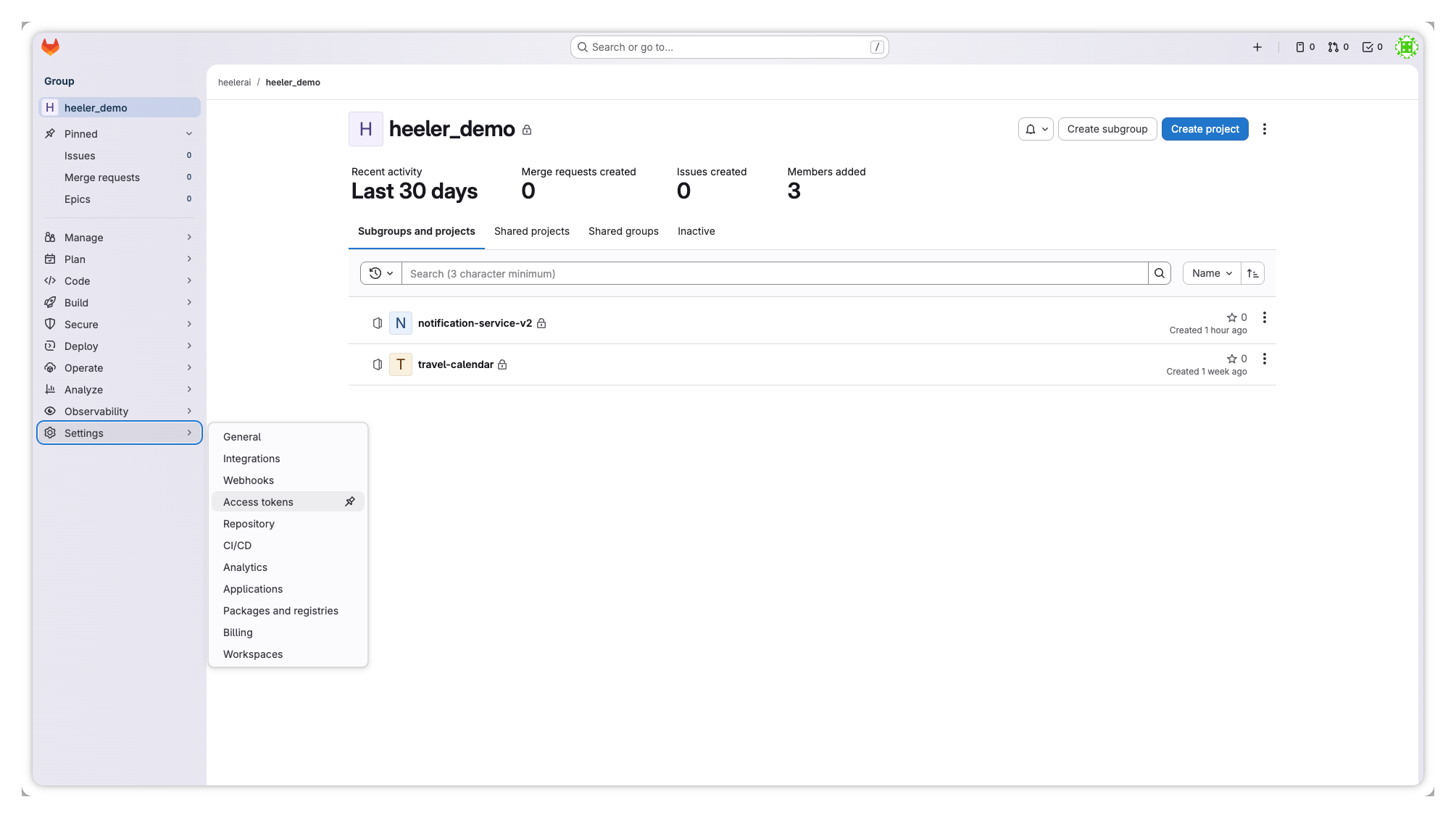Open merge requests counter icon
The height and width of the screenshot is (818, 1456).
tap(1338, 47)
